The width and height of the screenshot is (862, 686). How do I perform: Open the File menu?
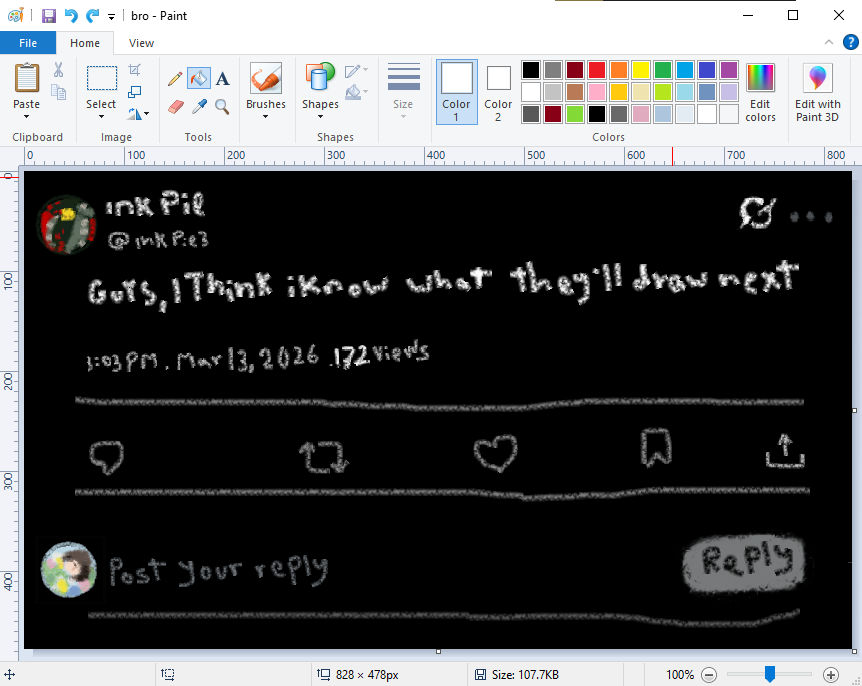click(x=28, y=43)
